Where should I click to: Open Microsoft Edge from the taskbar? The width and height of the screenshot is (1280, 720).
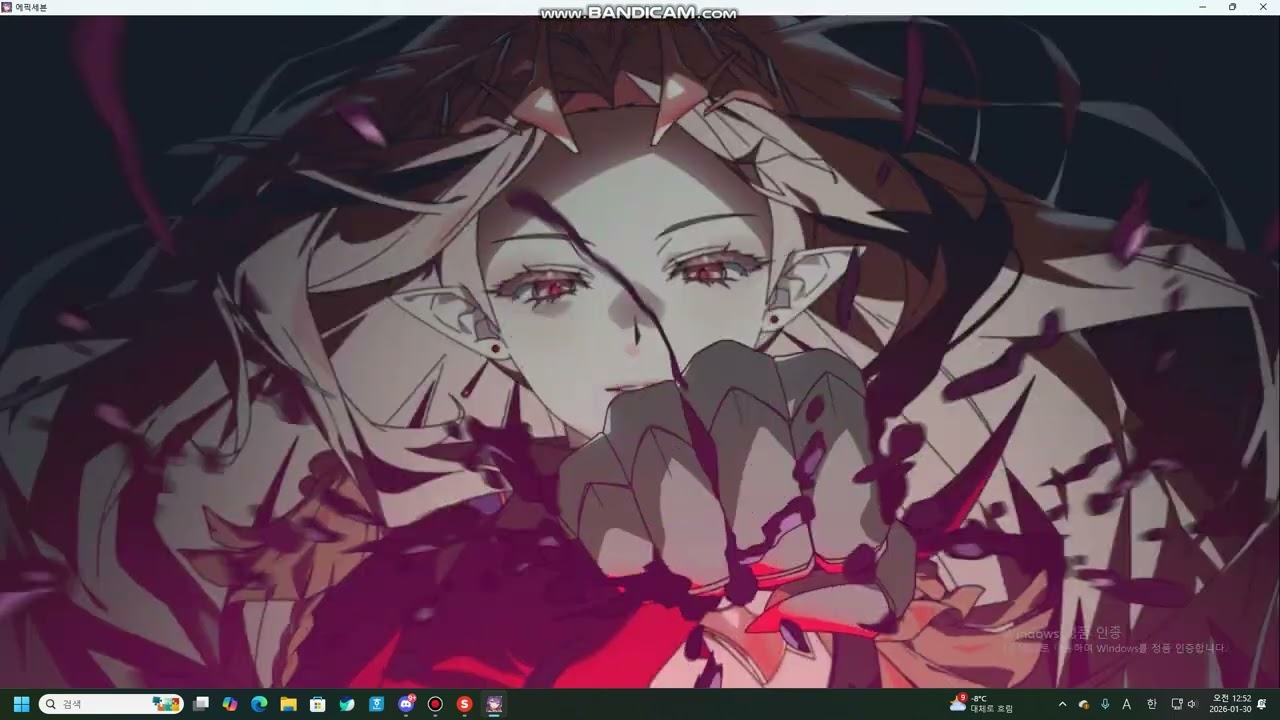point(259,704)
